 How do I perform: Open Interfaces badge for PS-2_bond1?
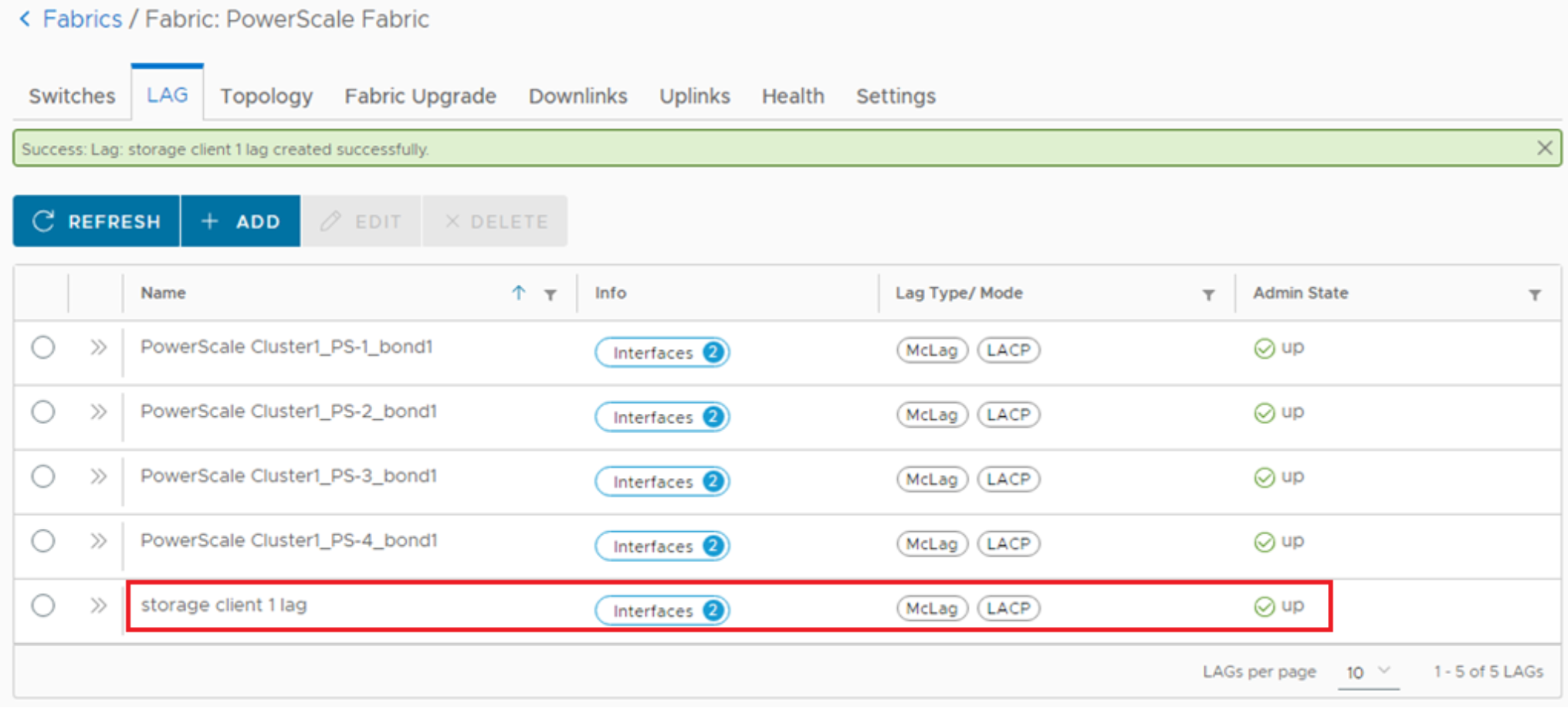pyautogui.click(x=662, y=417)
